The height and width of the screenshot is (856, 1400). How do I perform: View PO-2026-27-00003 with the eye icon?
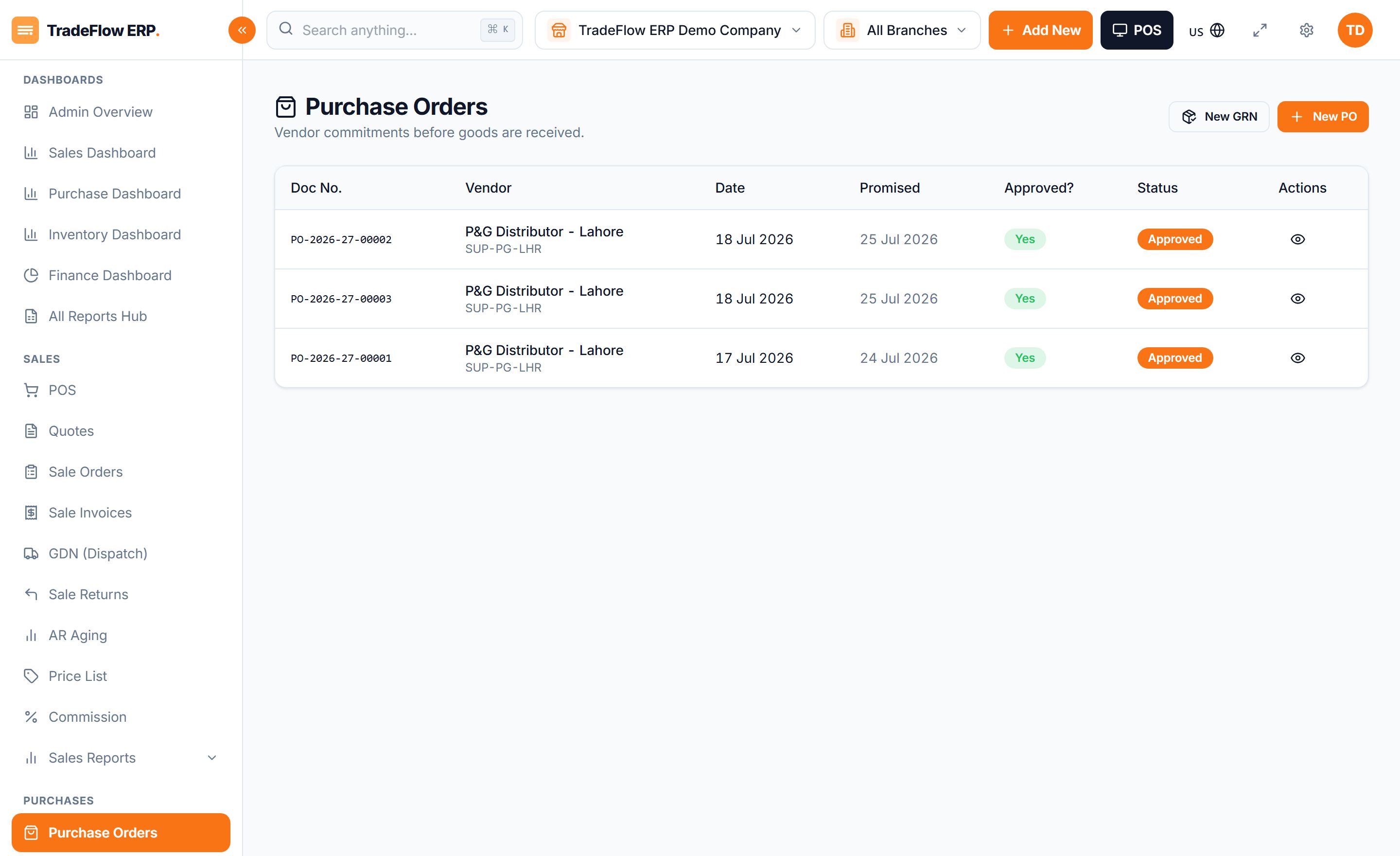(x=1298, y=299)
